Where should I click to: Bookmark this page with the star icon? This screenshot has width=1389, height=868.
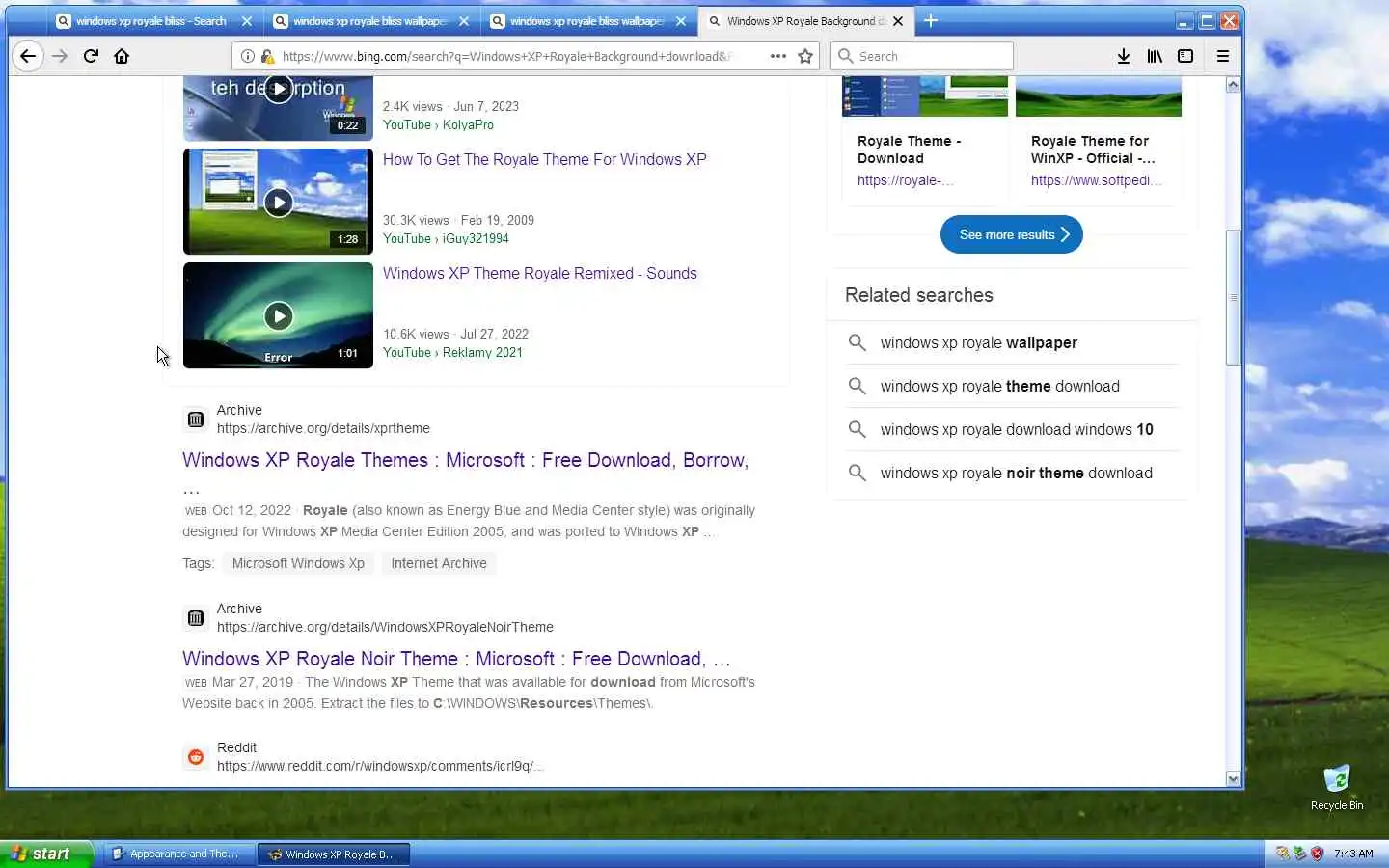tap(805, 56)
